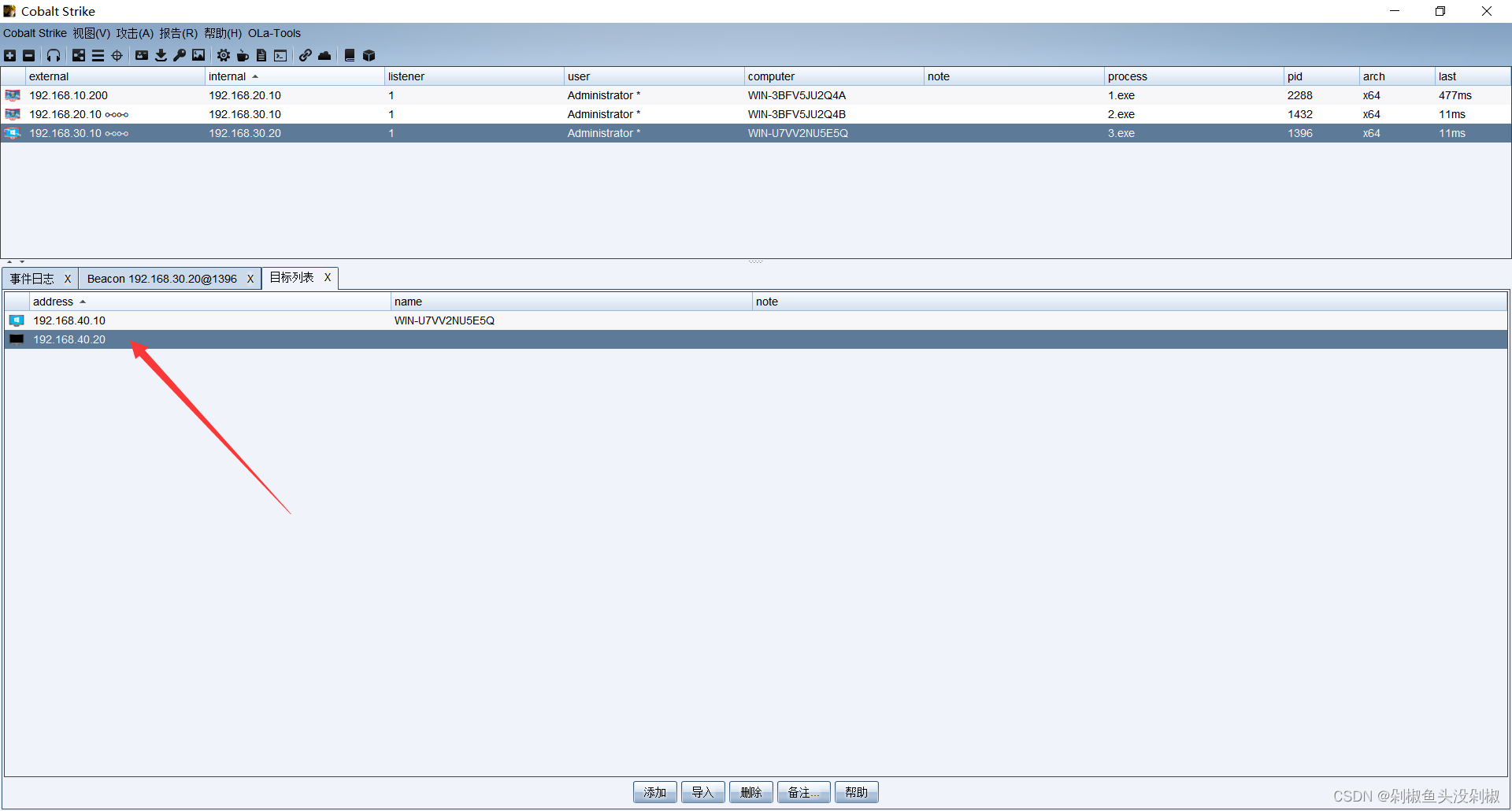The image size is (1512, 811).
Task: Sort sessions by the pid column header
Action: click(x=1321, y=76)
